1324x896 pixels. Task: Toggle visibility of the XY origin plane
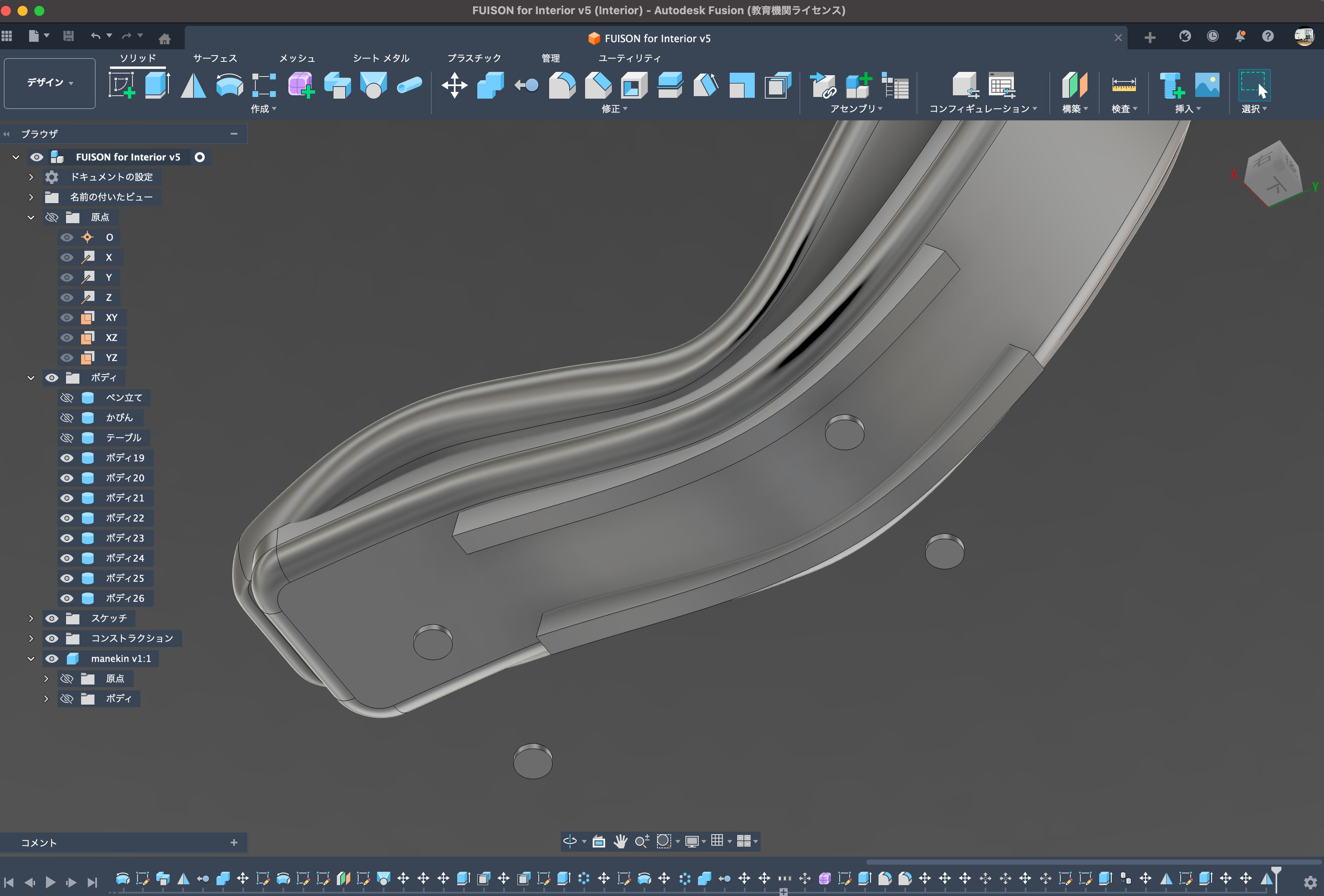(66, 317)
